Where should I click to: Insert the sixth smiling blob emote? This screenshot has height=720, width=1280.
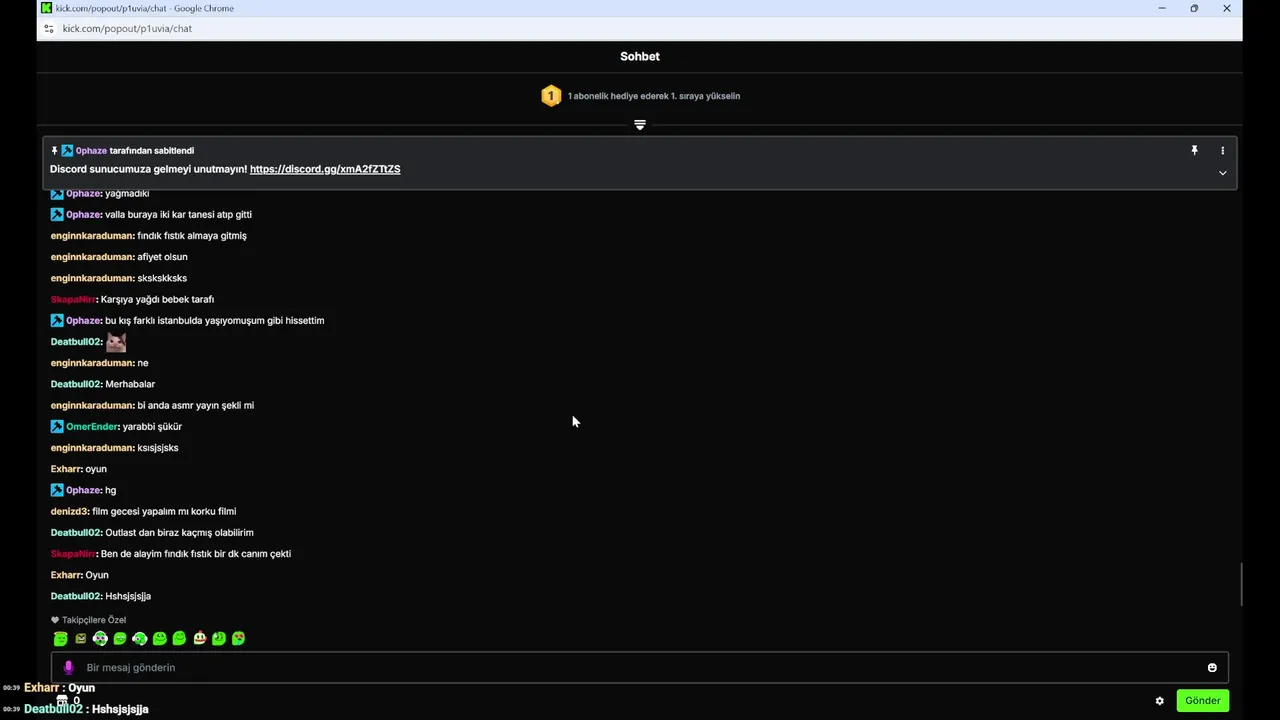pos(160,638)
